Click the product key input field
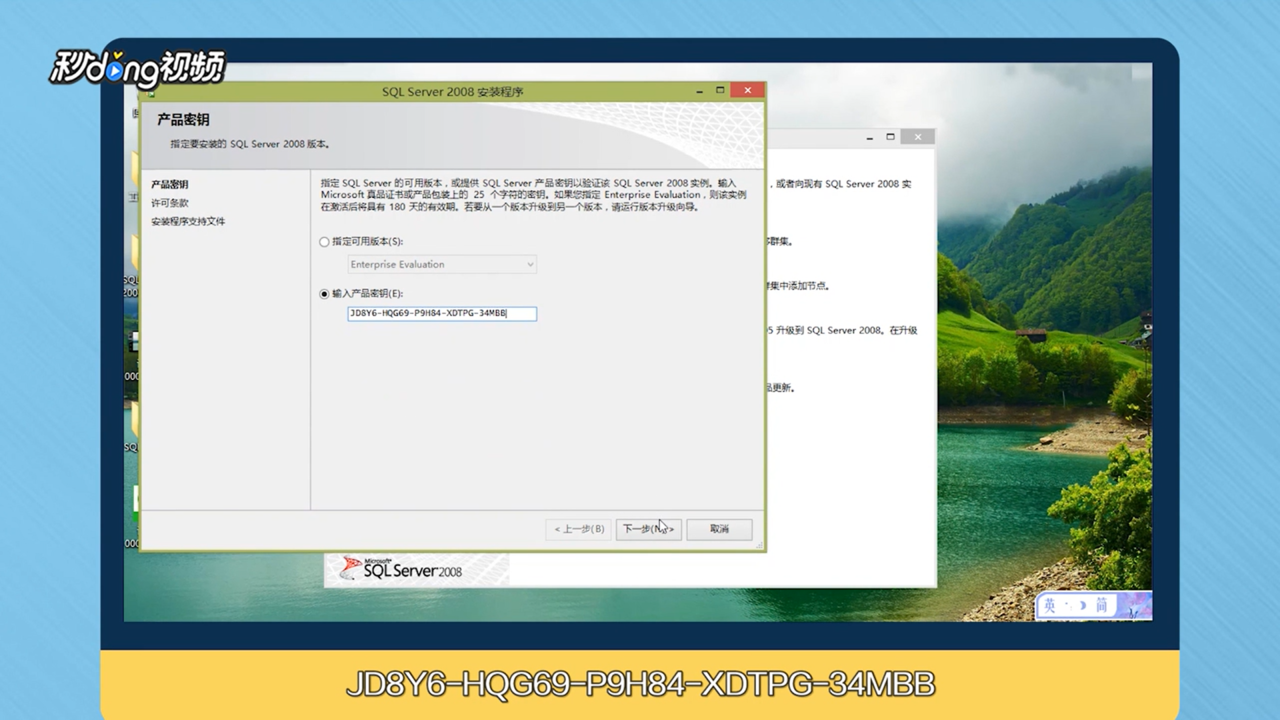 tap(442, 313)
